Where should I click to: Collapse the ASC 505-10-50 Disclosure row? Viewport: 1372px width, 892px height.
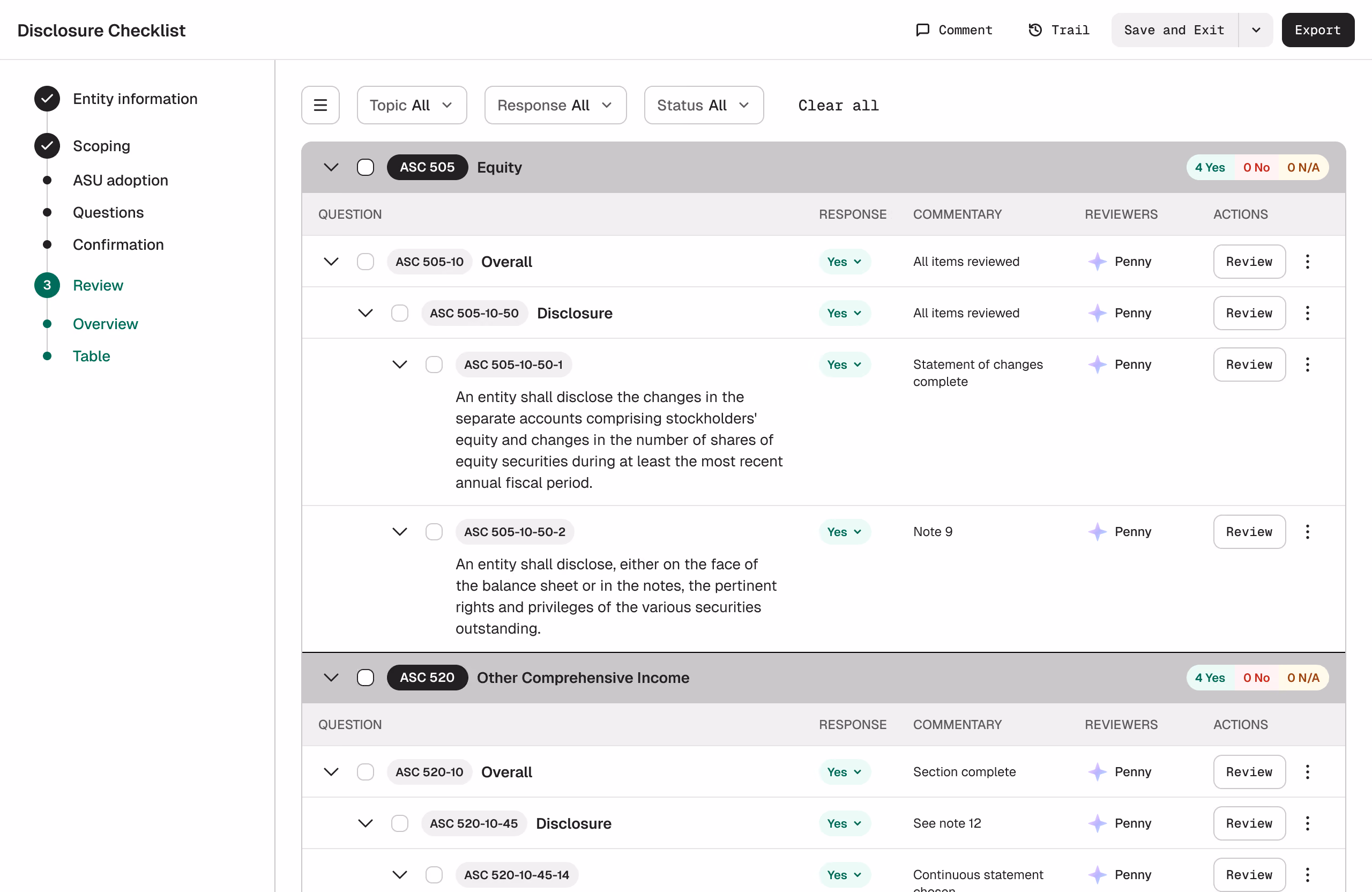(366, 313)
